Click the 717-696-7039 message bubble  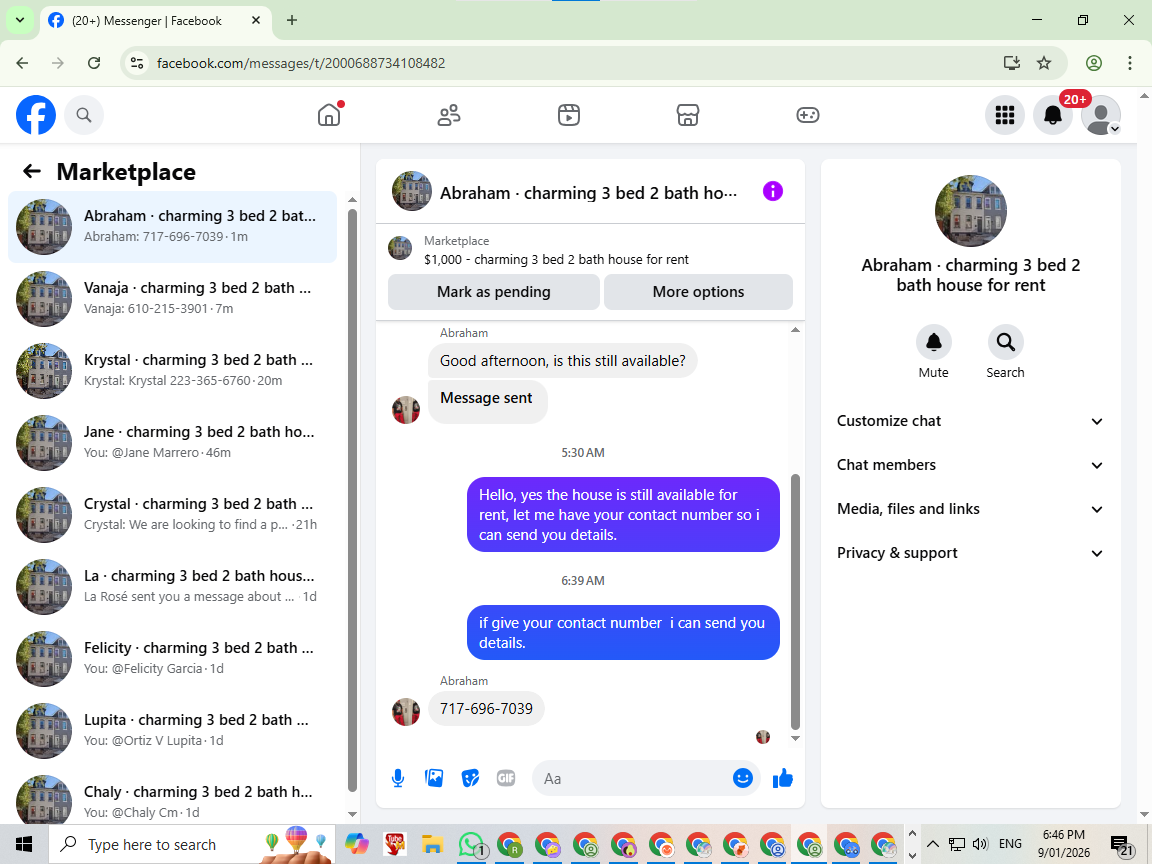coord(486,708)
